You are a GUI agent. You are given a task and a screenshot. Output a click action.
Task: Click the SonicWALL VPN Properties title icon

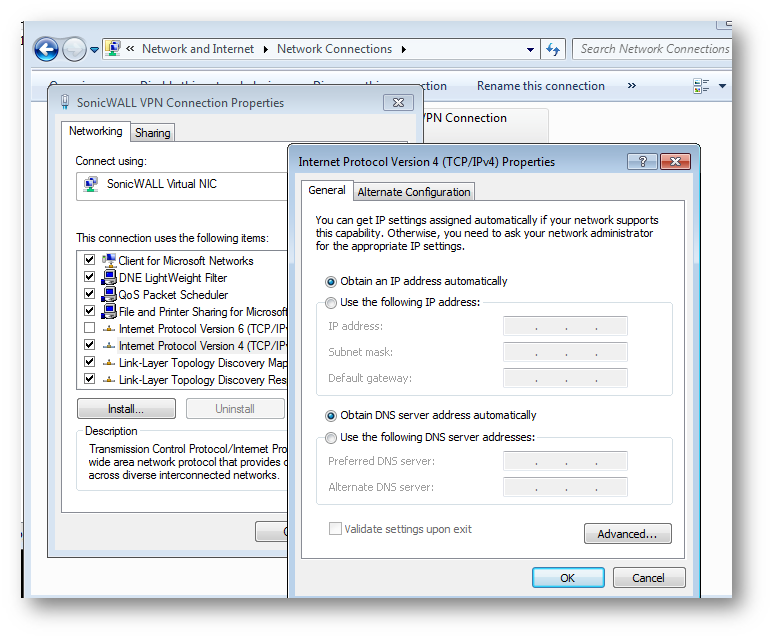click(65, 102)
